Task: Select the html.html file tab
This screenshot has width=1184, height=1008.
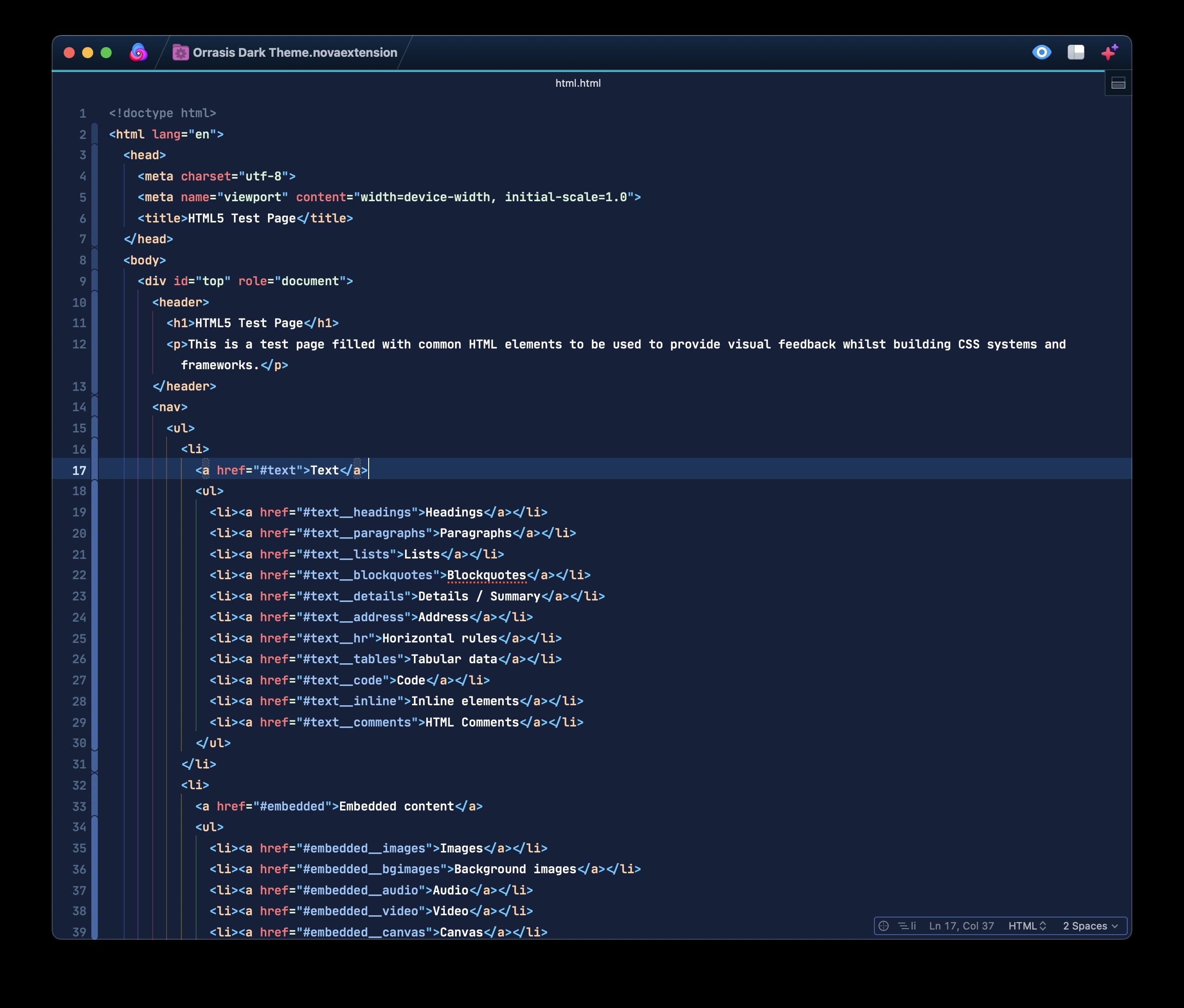Action: tap(577, 84)
